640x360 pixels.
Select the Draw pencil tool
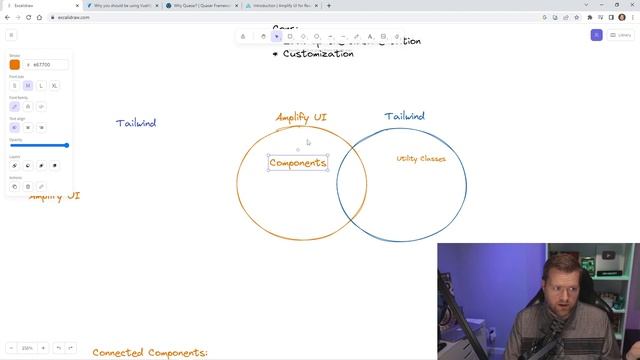tap(357, 37)
